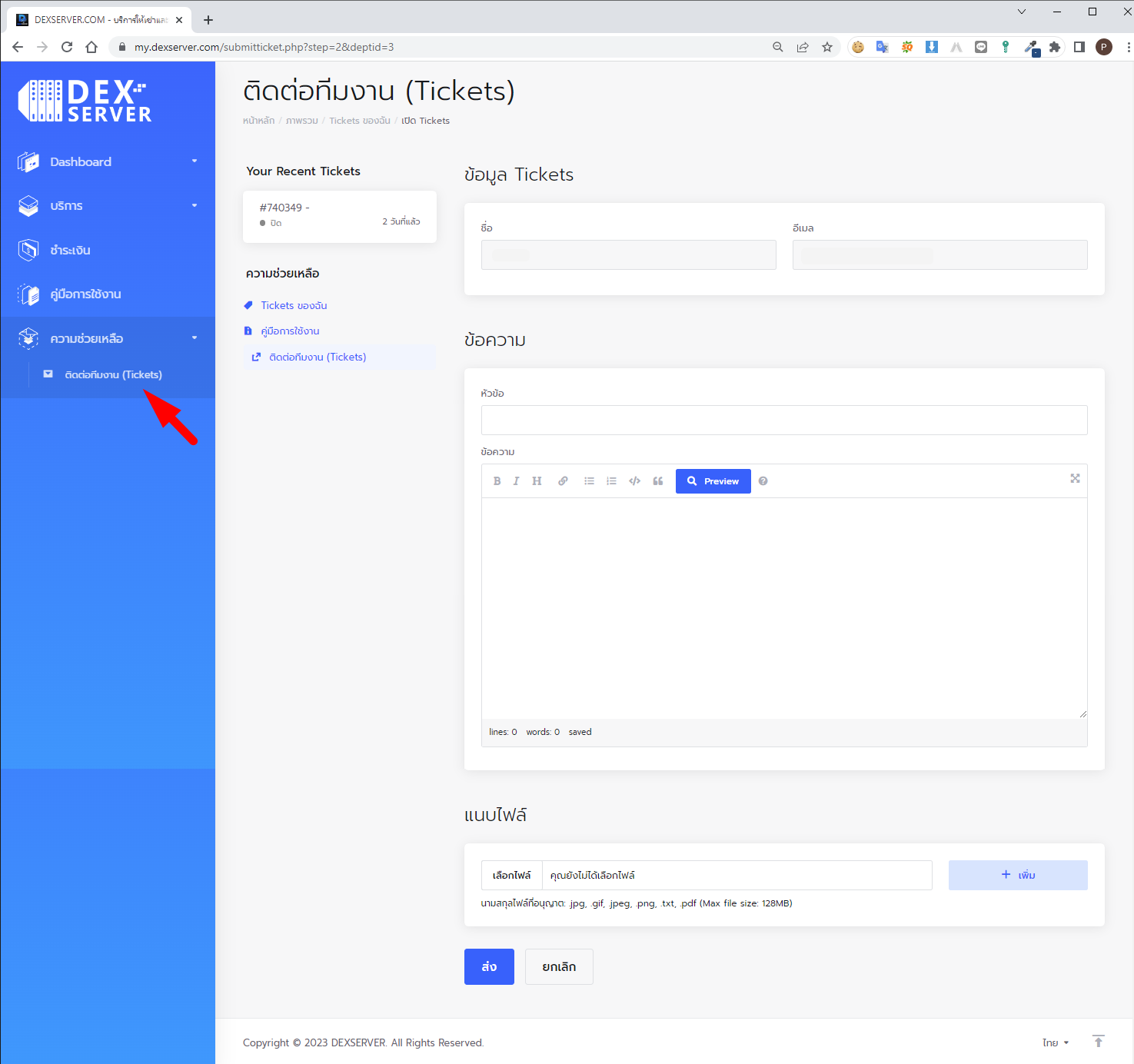This screenshot has width=1134, height=1064.
Task: Open editor help via the question mark icon
Action: click(x=763, y=480)
